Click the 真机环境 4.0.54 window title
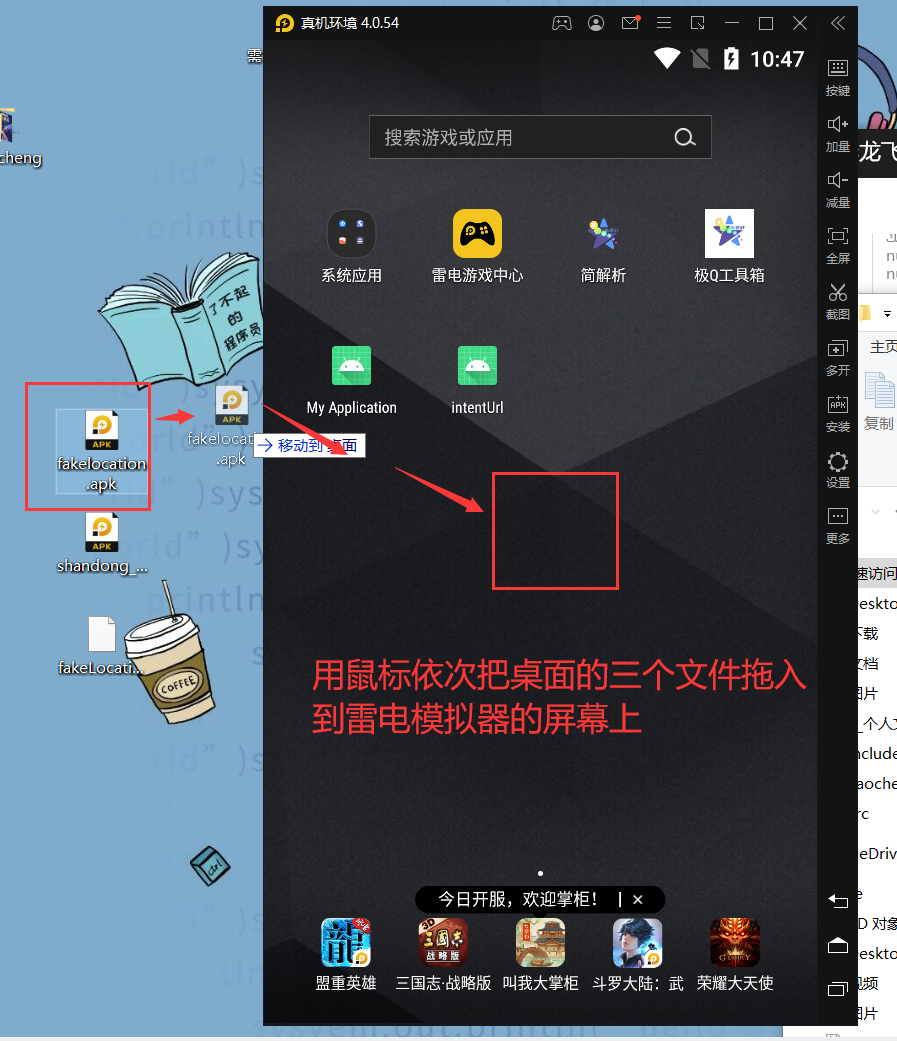Screen dimensions: 897x1041 click(350, 23)
